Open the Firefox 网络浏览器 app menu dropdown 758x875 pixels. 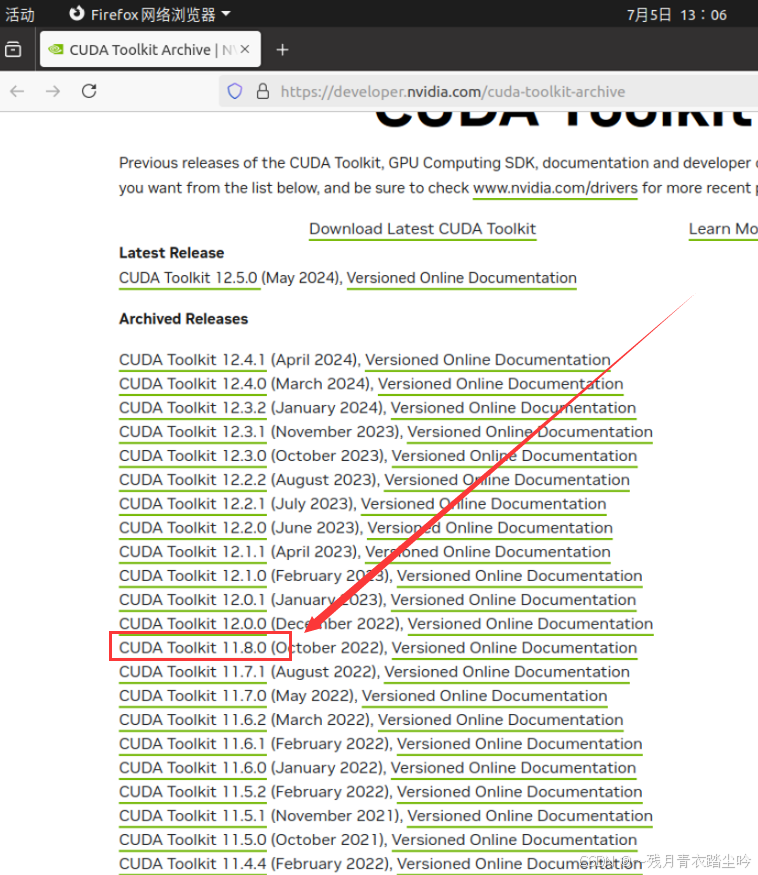[149, 15]
